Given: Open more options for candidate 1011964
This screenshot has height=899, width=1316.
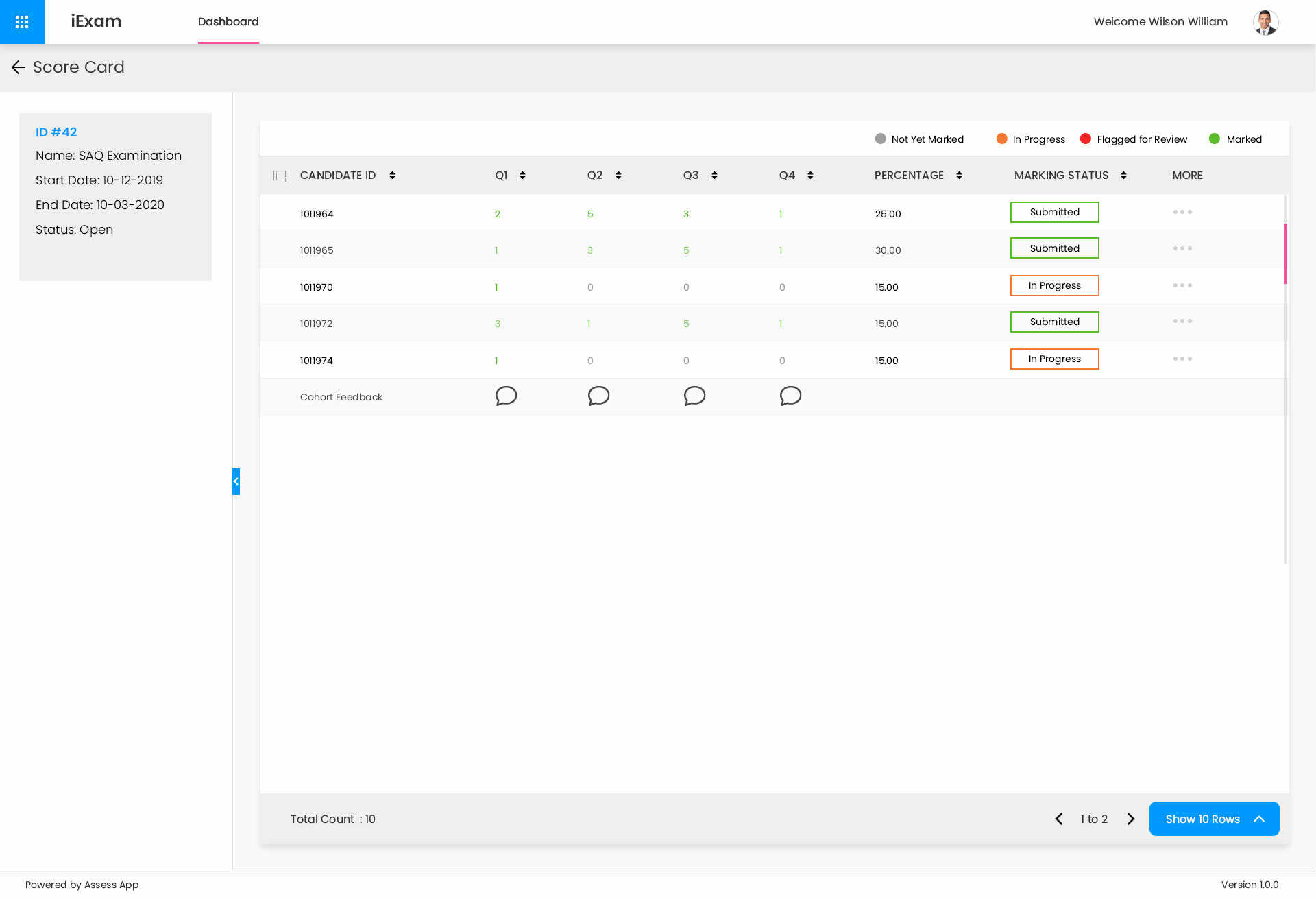Looking at the screenshot, I should click(x=1182, y=212).
